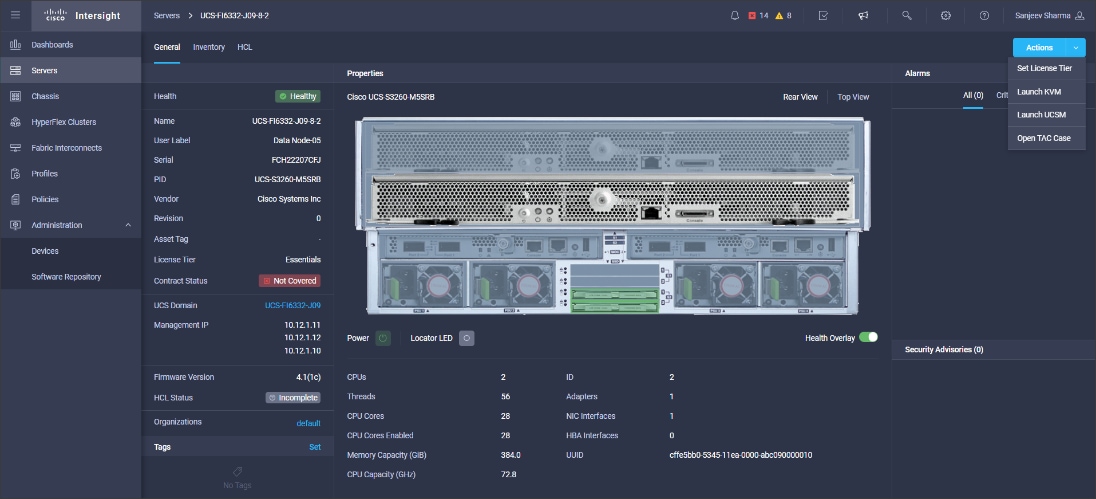View the 14 critical alarms indicator
This screenshot has width=1096, height=499.
pos(758,15)
